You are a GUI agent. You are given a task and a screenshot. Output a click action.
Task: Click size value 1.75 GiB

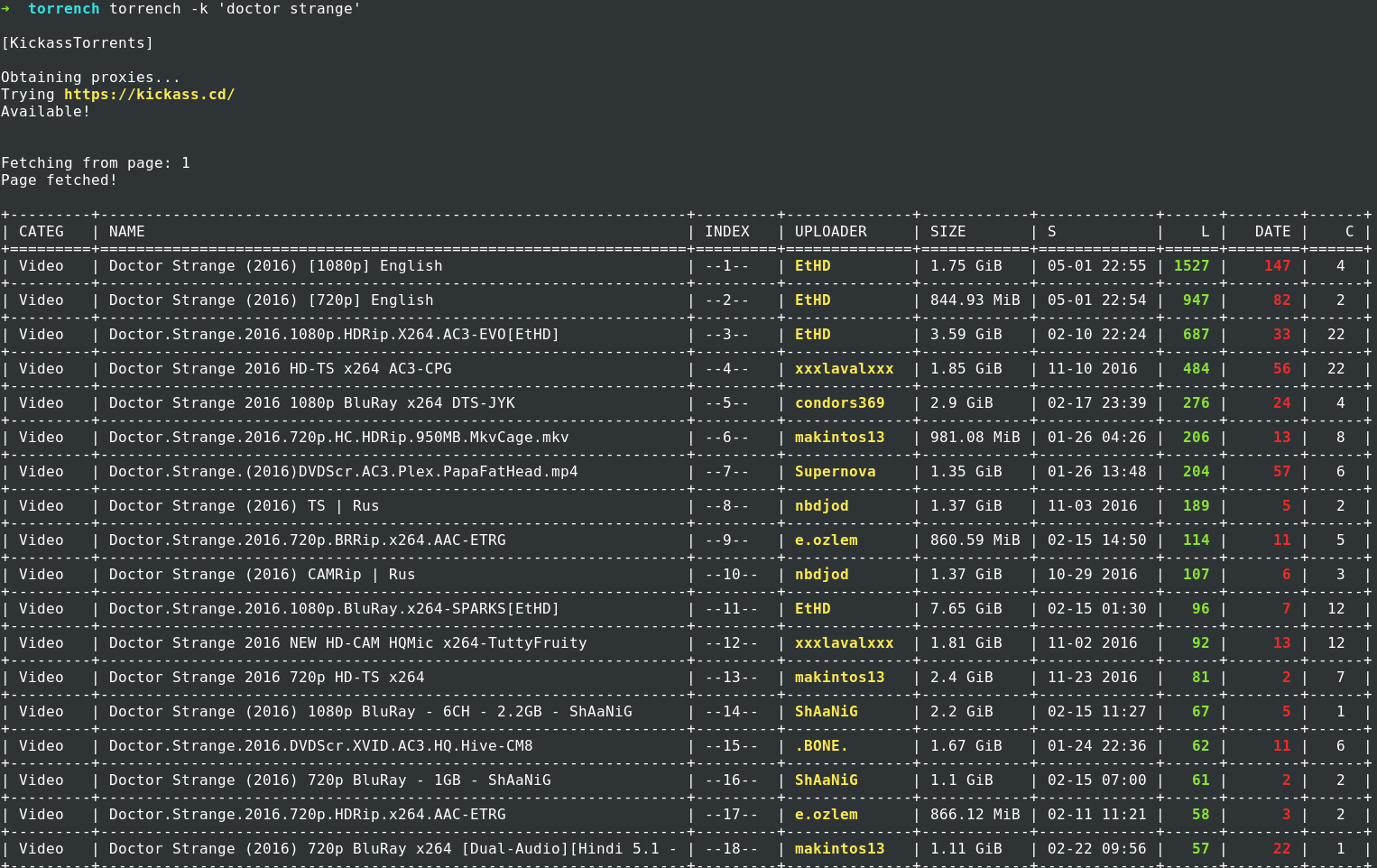[x=966, y=265]
